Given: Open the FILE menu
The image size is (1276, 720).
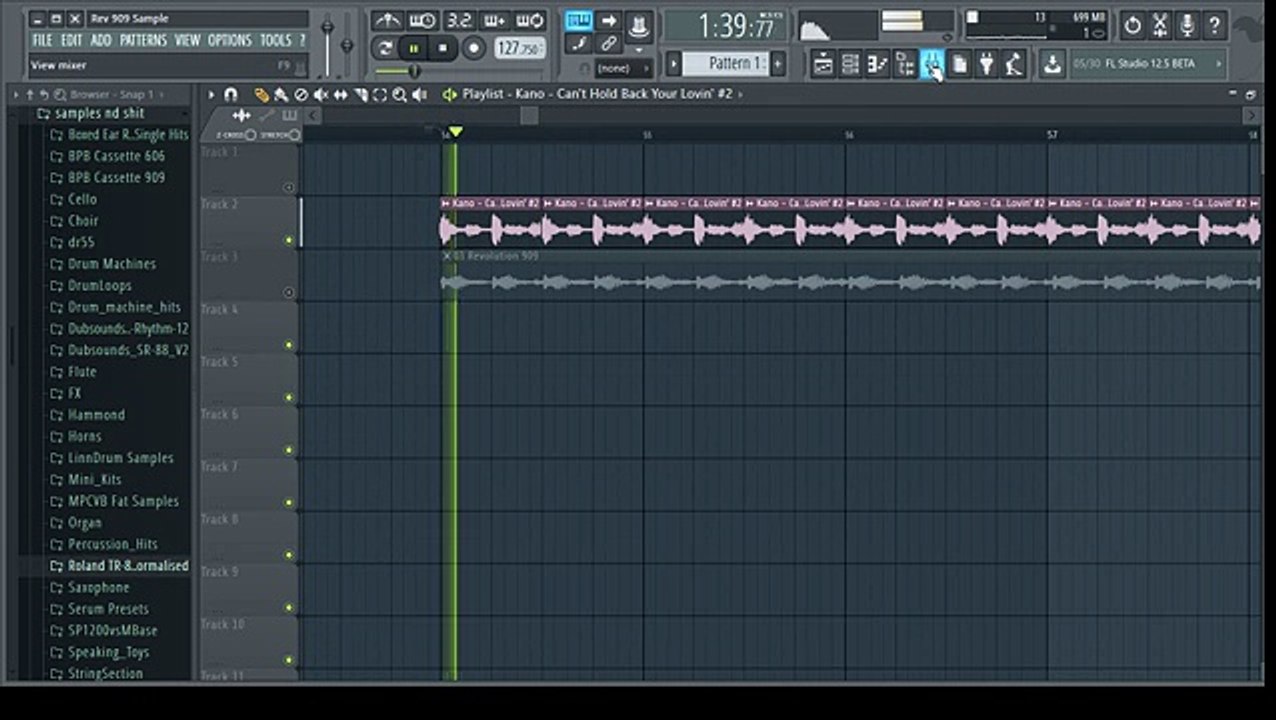Looking at the screenshot, I should (x=42, y=40).
